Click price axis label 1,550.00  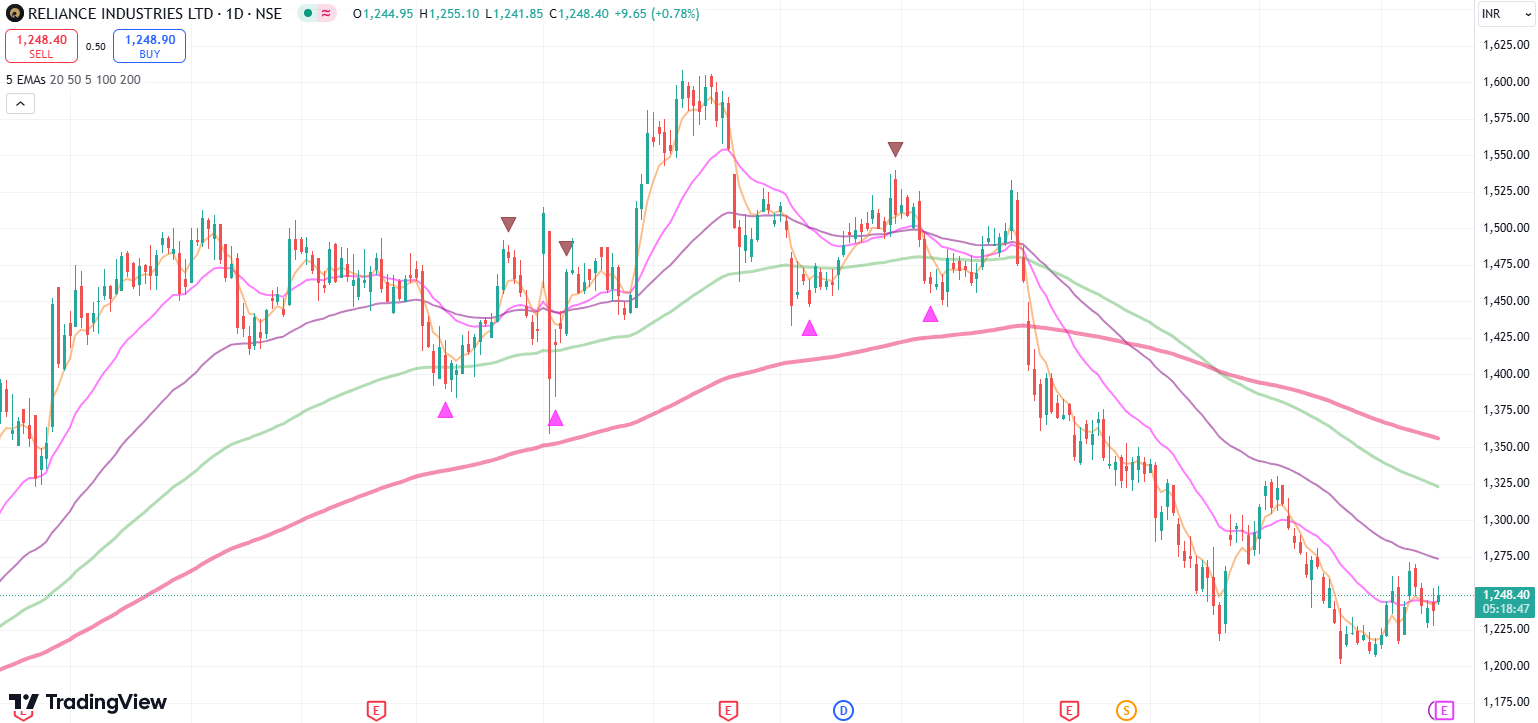pos(1504,155)
